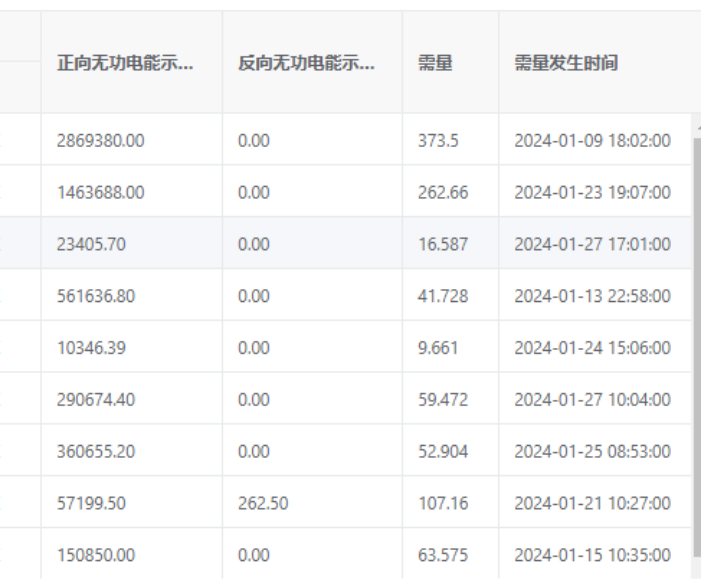Click the vertical scrollbar on the table
Image resolution: width=701 pixels, height=580 pixels.
pyautogui.click(x=695, y=340)
